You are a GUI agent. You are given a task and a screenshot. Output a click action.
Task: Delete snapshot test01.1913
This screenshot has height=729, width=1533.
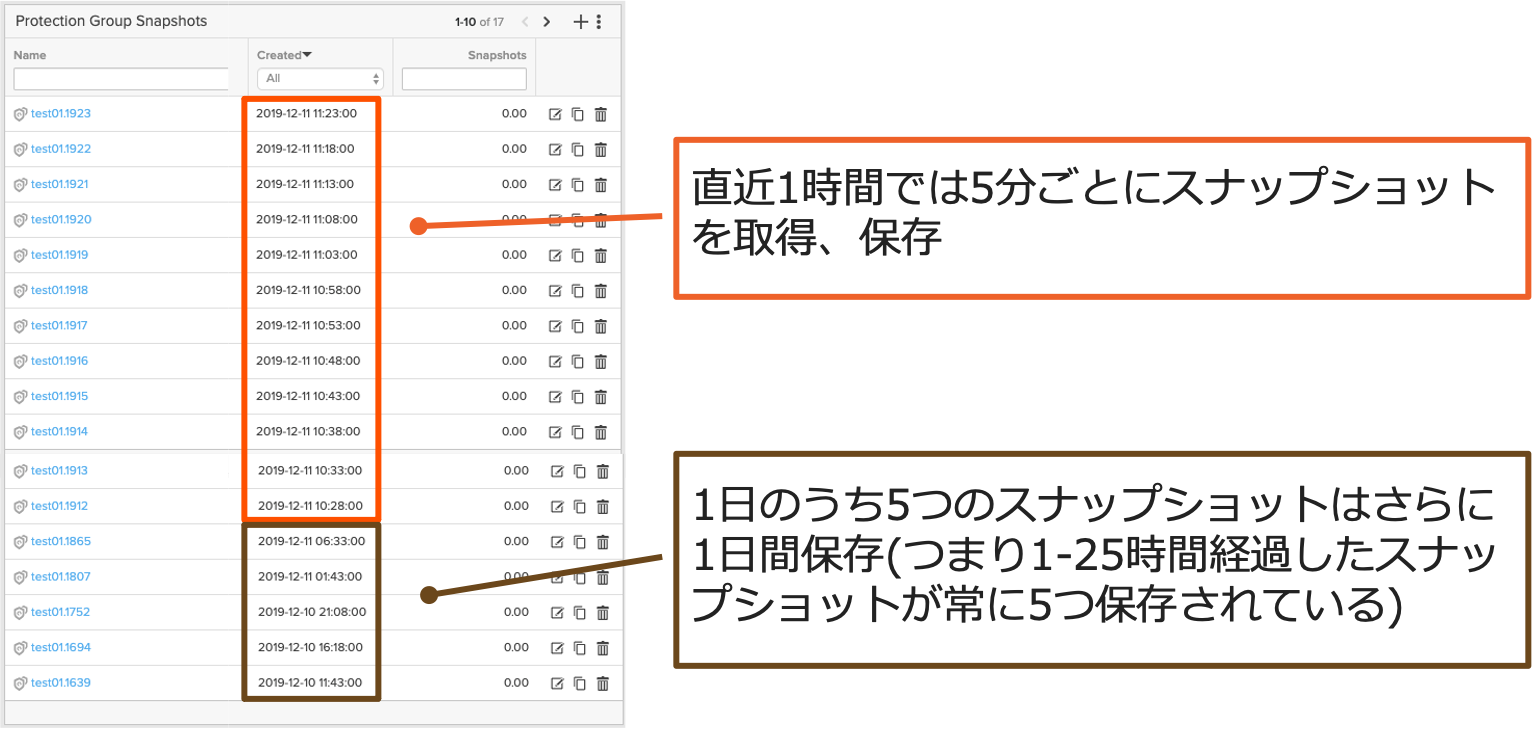click(x=603, y=471)
